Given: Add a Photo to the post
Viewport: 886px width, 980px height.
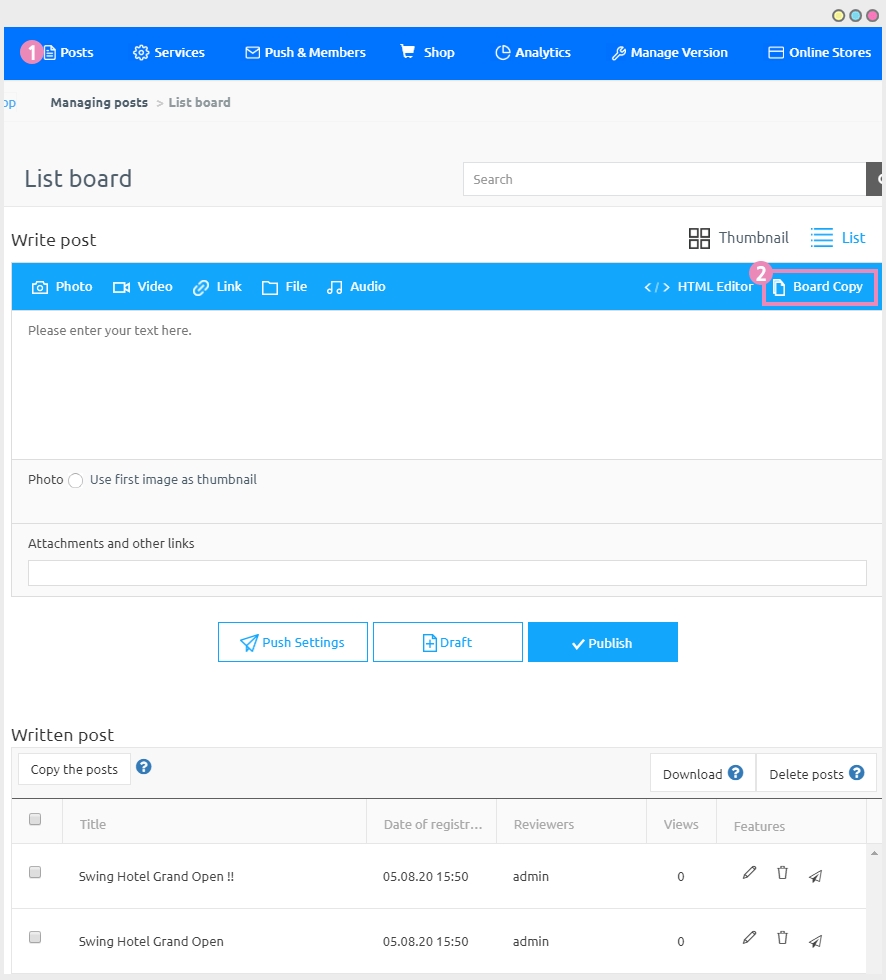Looking at the screenshot, I should point(62,287).
